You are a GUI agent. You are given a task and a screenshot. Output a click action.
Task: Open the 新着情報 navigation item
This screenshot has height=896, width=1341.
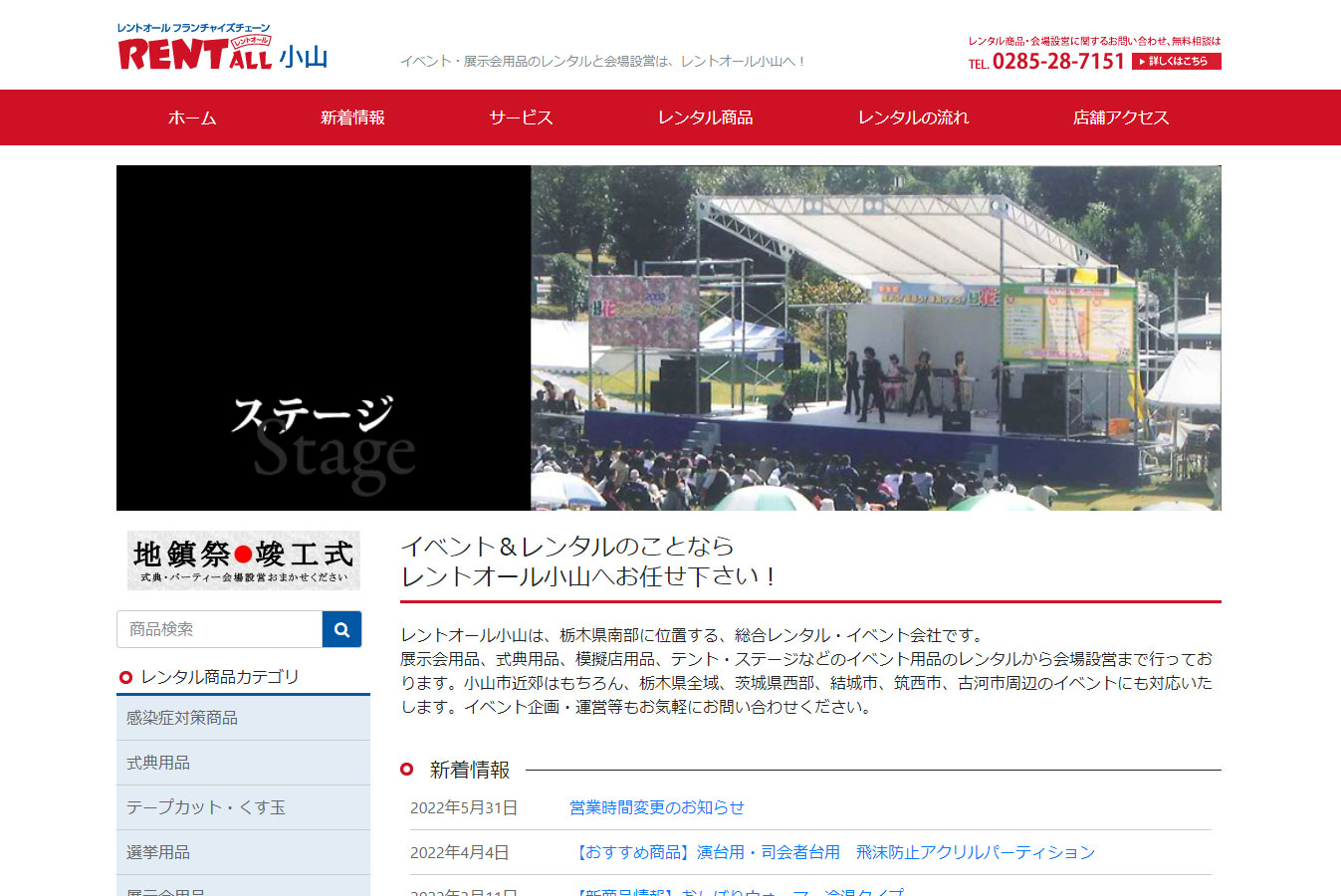coord(352,117)
